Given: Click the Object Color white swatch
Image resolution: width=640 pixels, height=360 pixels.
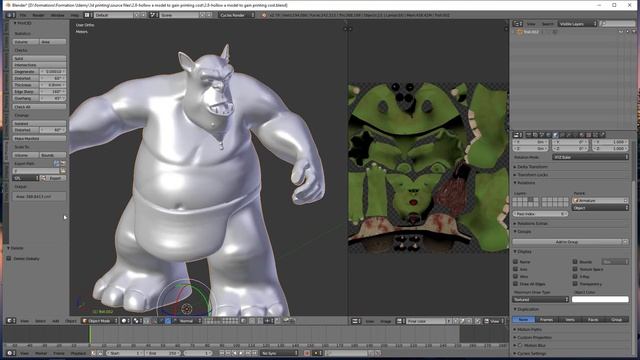Looking at the screenshot, I should pos(600,299).
